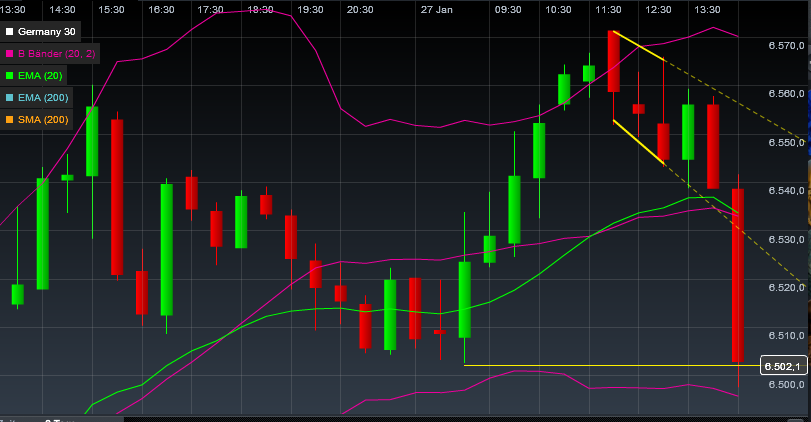Screen dimensions: 811x422
Task: Click the 6.520,0 price axis label
Action: point(786,287)
